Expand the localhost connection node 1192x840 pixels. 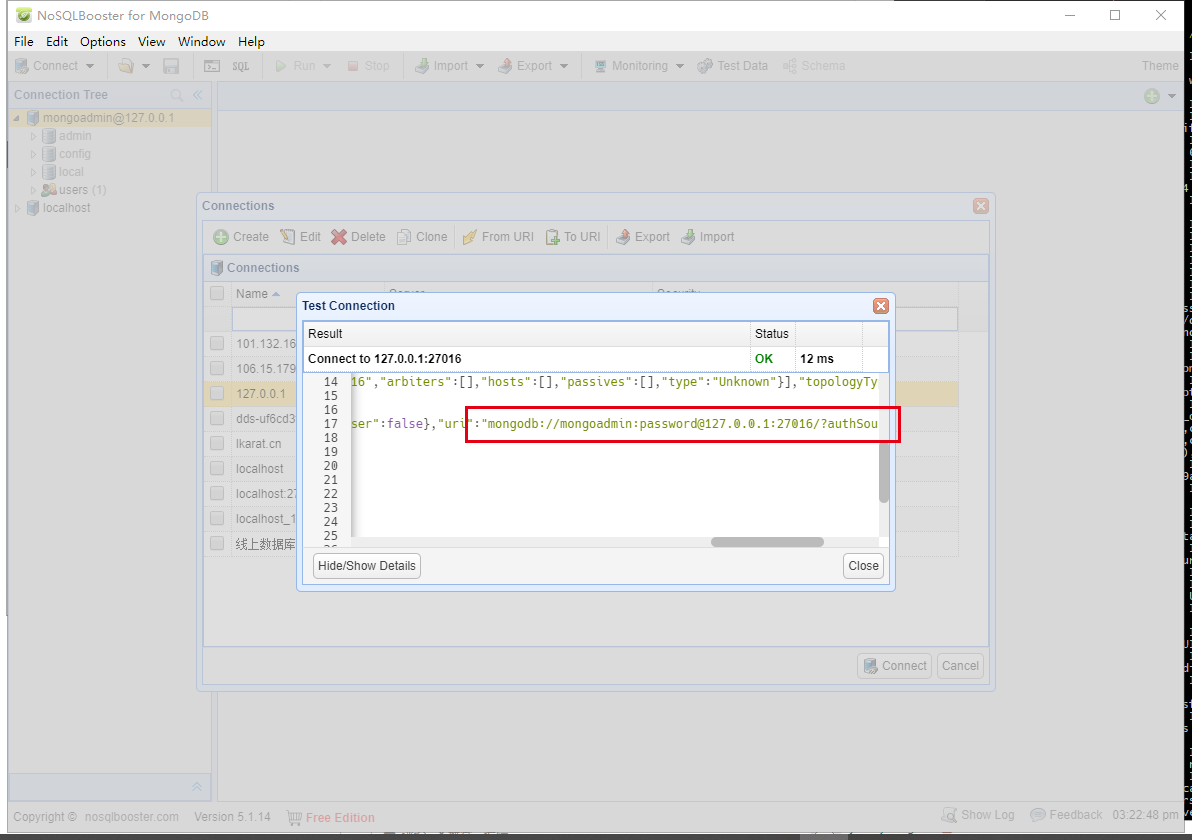[17, 208]
